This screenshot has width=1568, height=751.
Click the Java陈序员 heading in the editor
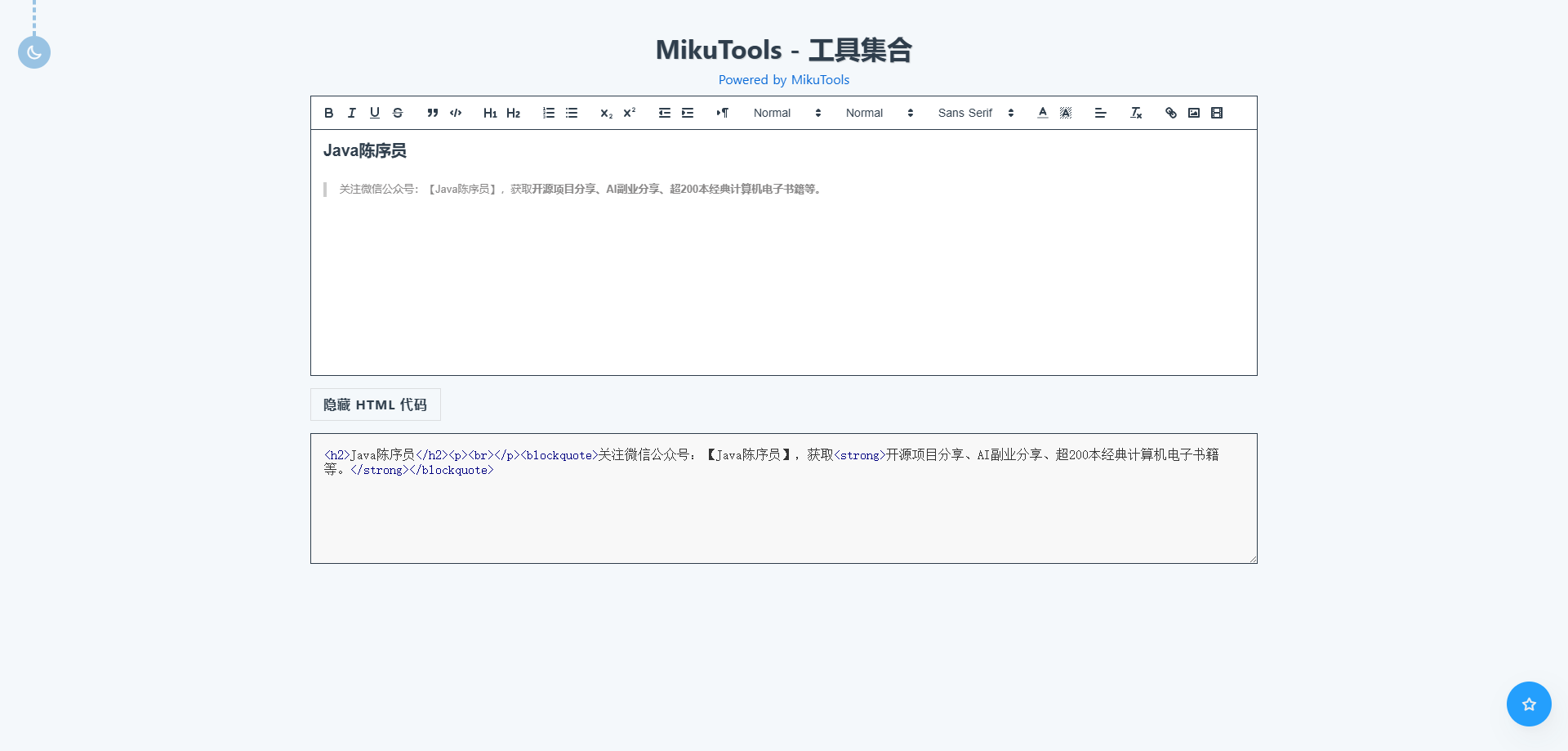tap(365, 150)
